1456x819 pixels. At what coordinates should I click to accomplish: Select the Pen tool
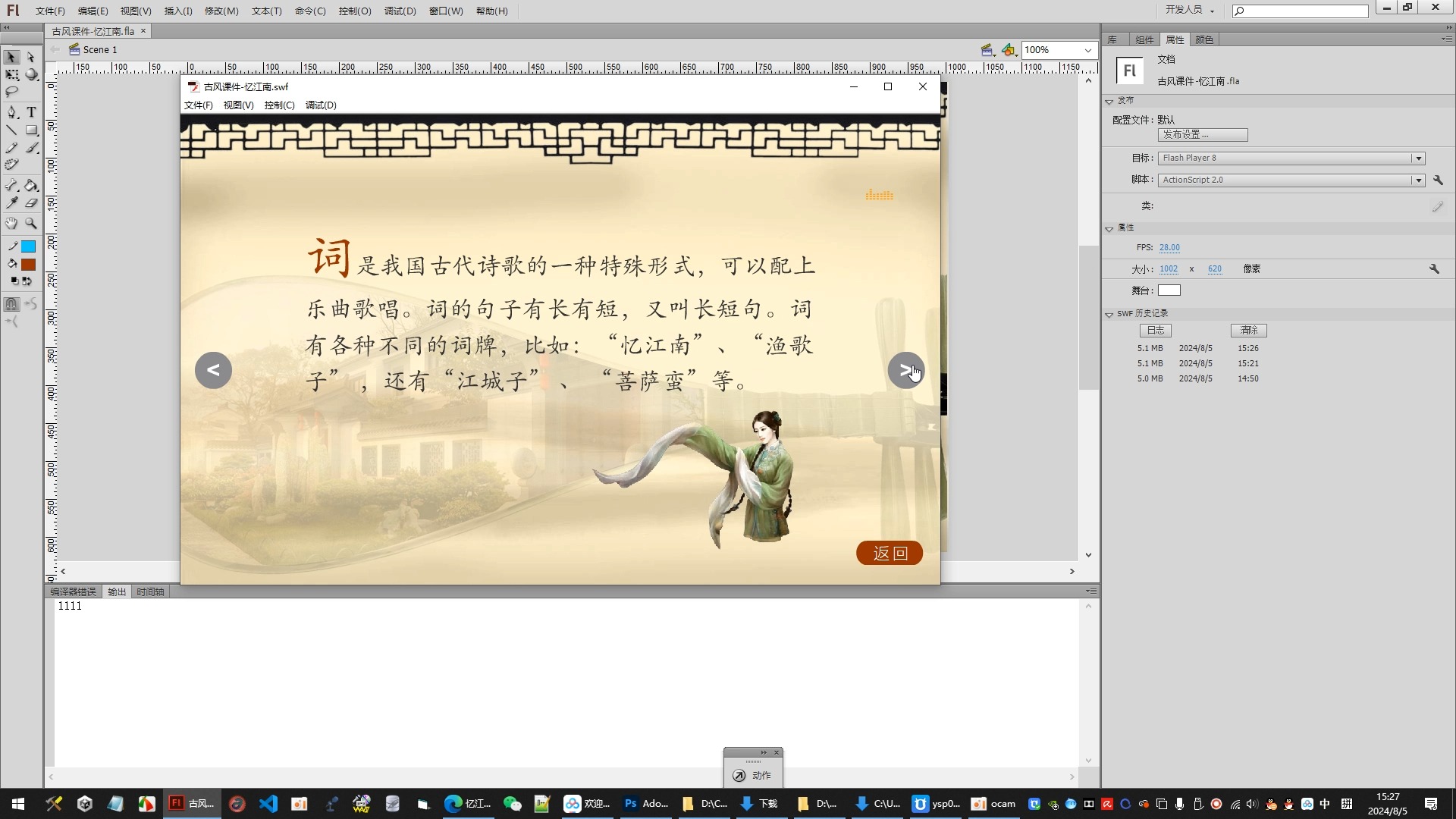coord(11,112)
